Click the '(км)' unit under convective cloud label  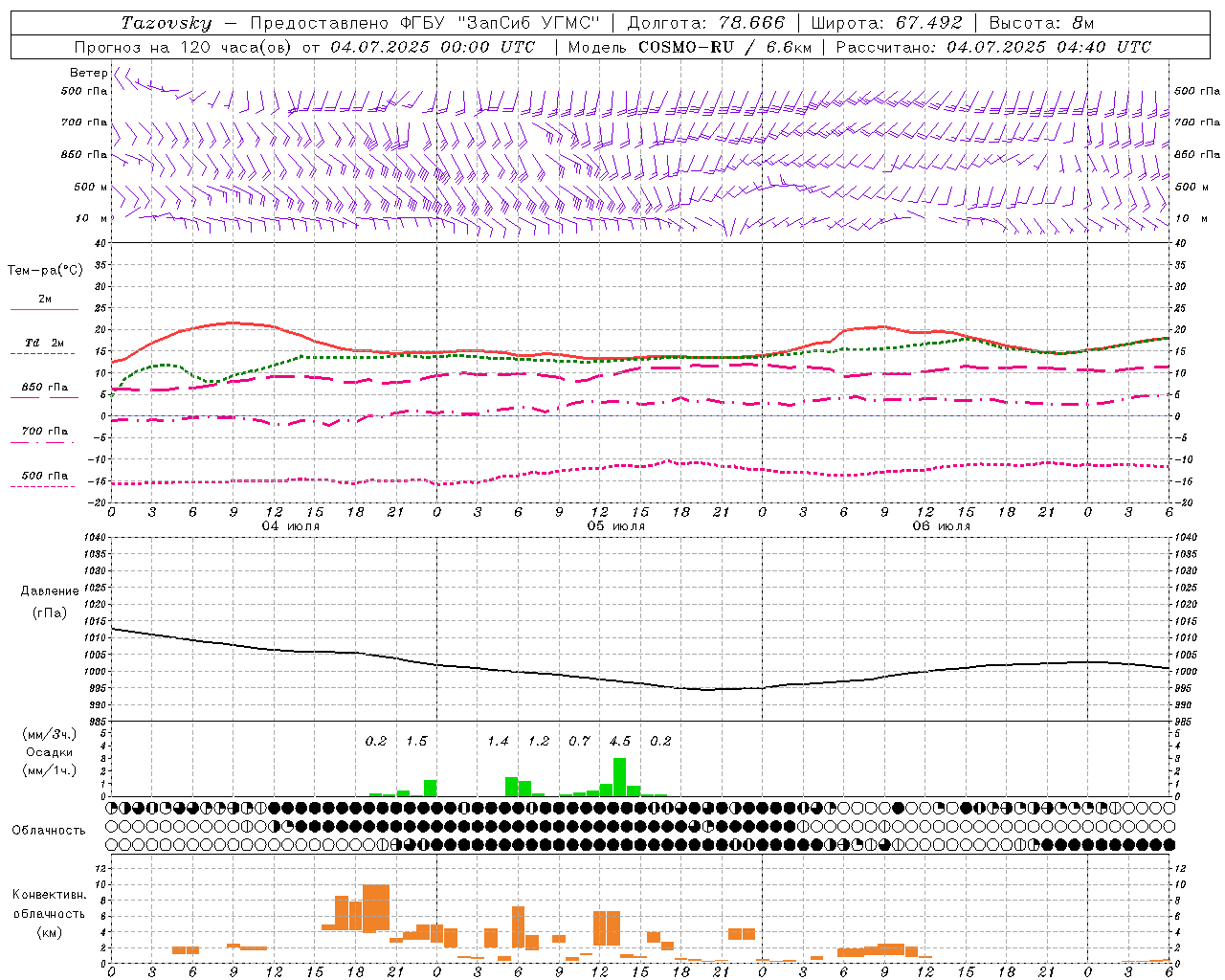click(49, 932)
